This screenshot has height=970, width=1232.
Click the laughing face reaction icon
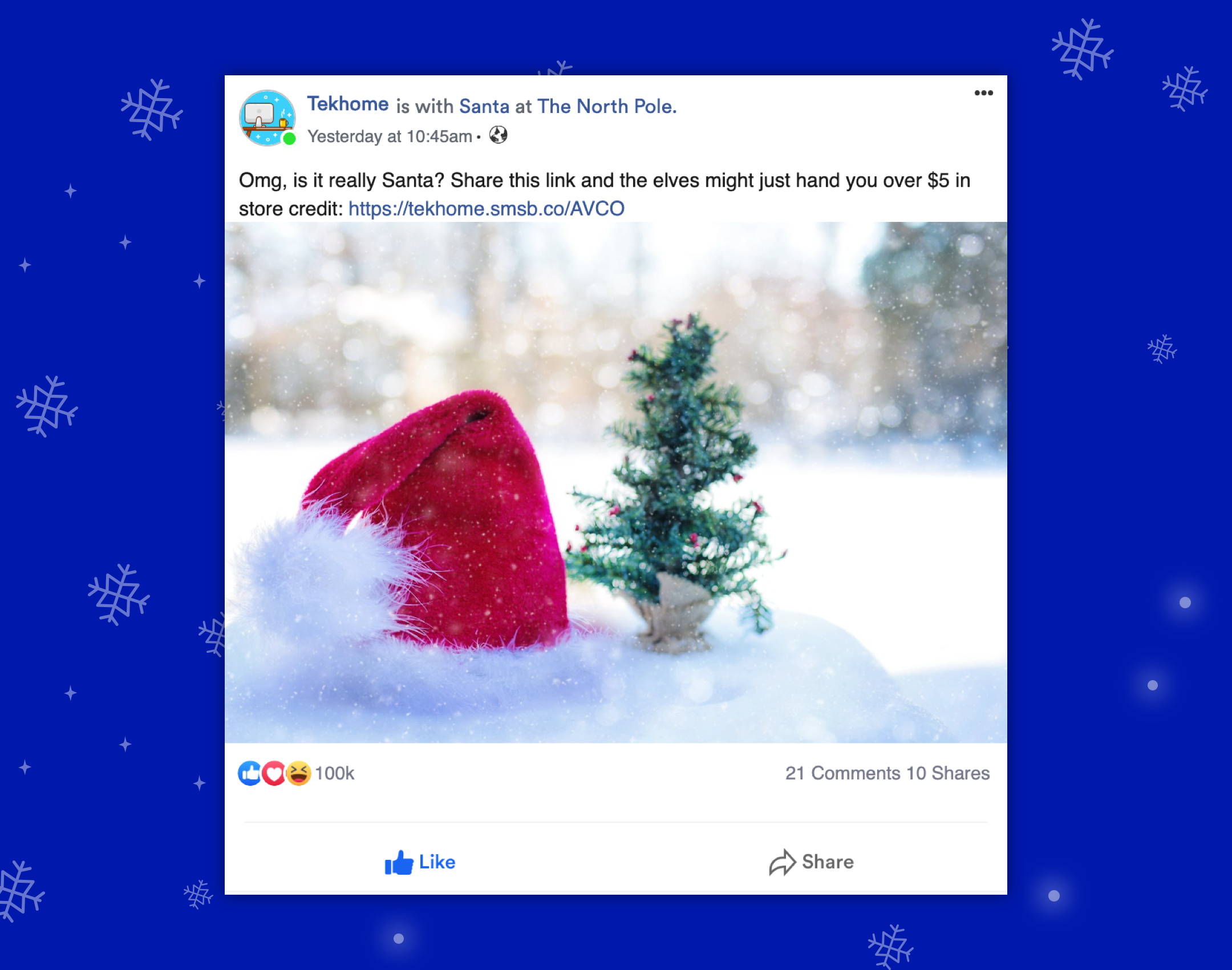tap(298, 773)
